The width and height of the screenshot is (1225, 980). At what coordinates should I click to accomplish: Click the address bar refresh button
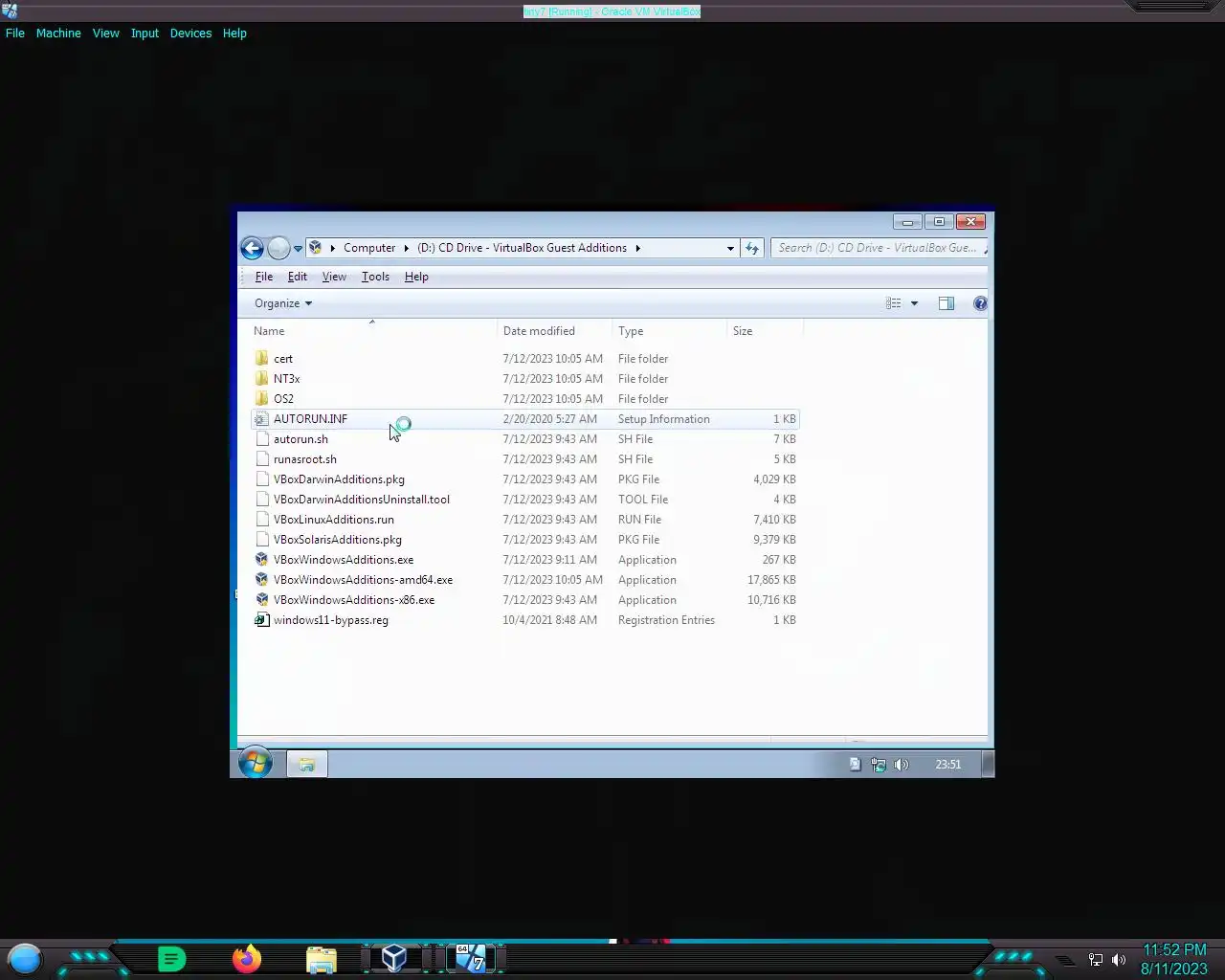[x=752, y=248]
